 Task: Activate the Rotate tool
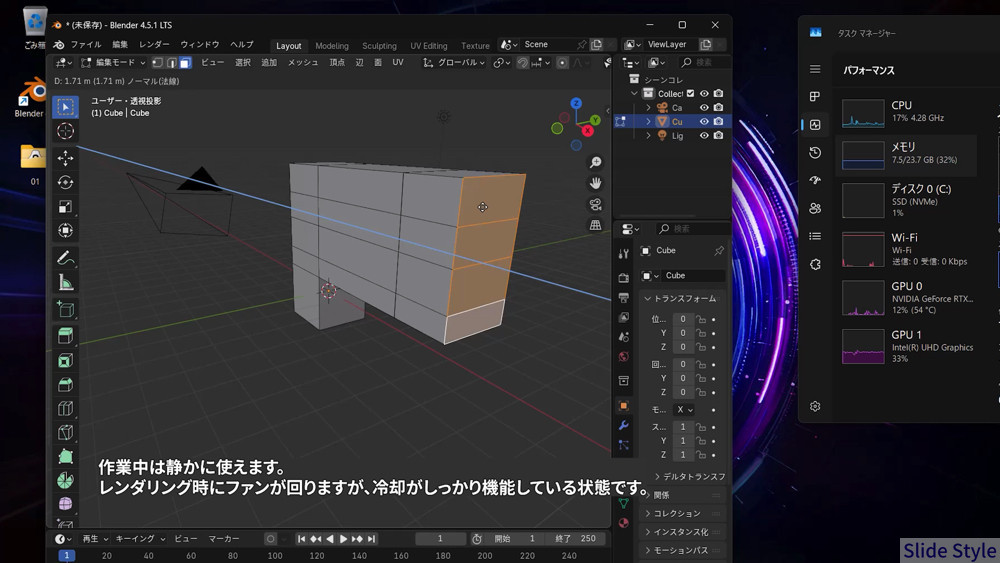click(65, 182)
